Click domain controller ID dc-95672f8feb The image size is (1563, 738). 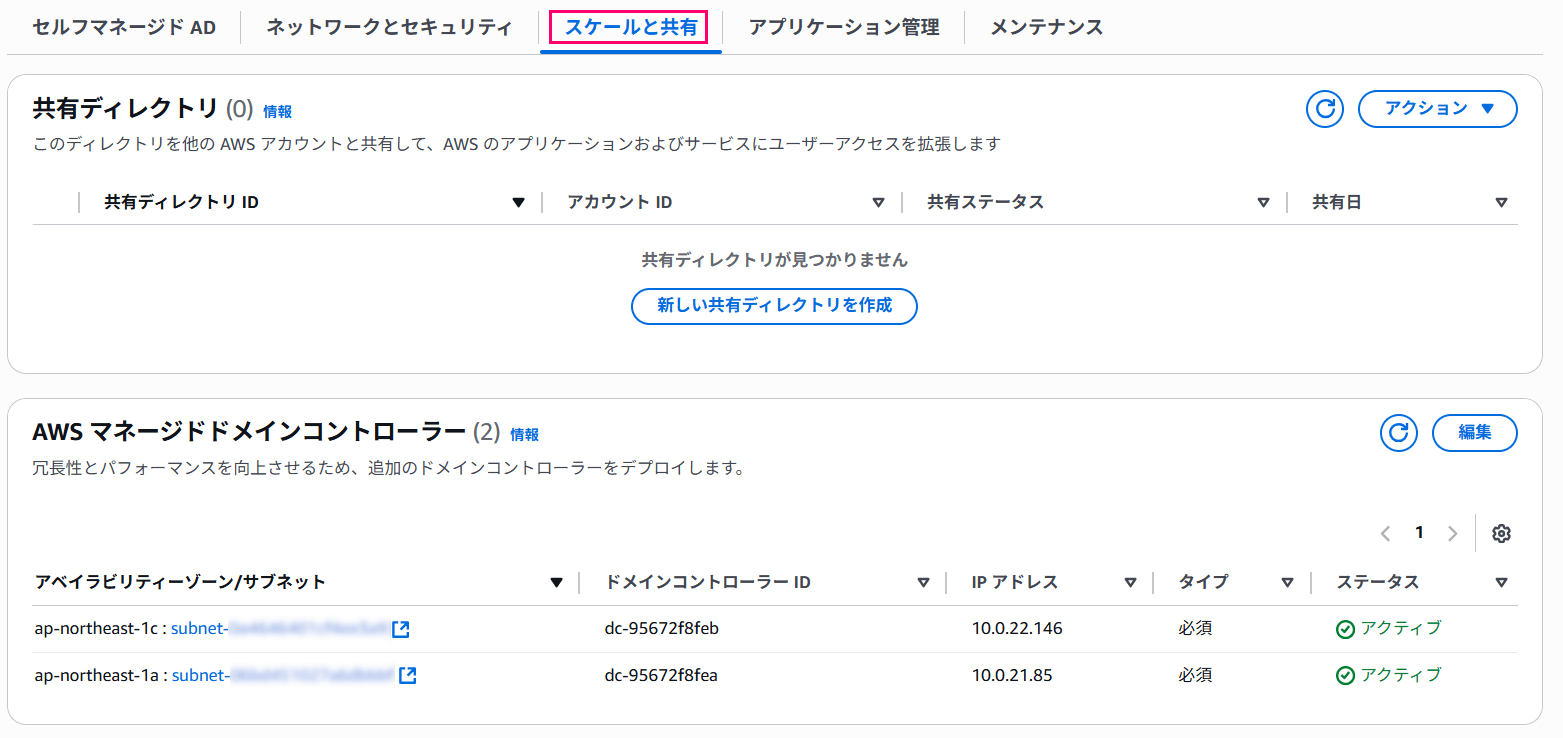click(662, 629)
